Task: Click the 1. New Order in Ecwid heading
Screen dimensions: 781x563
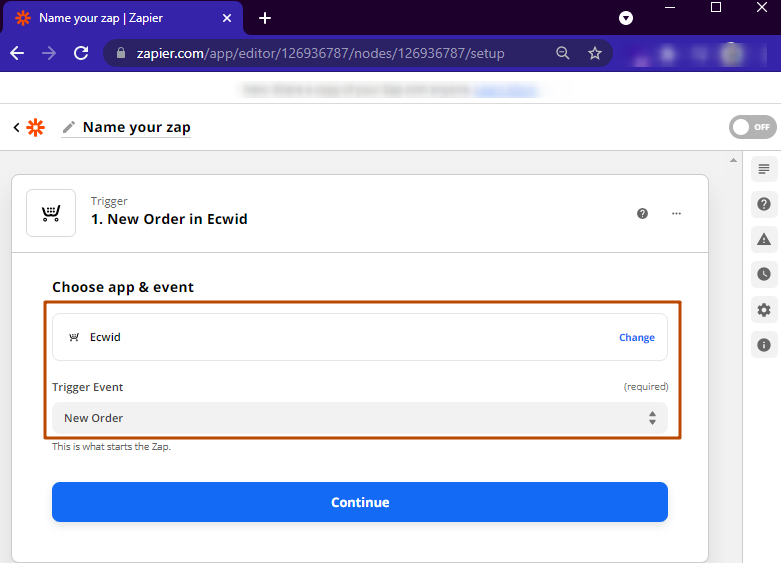Action: click(169, 219)
